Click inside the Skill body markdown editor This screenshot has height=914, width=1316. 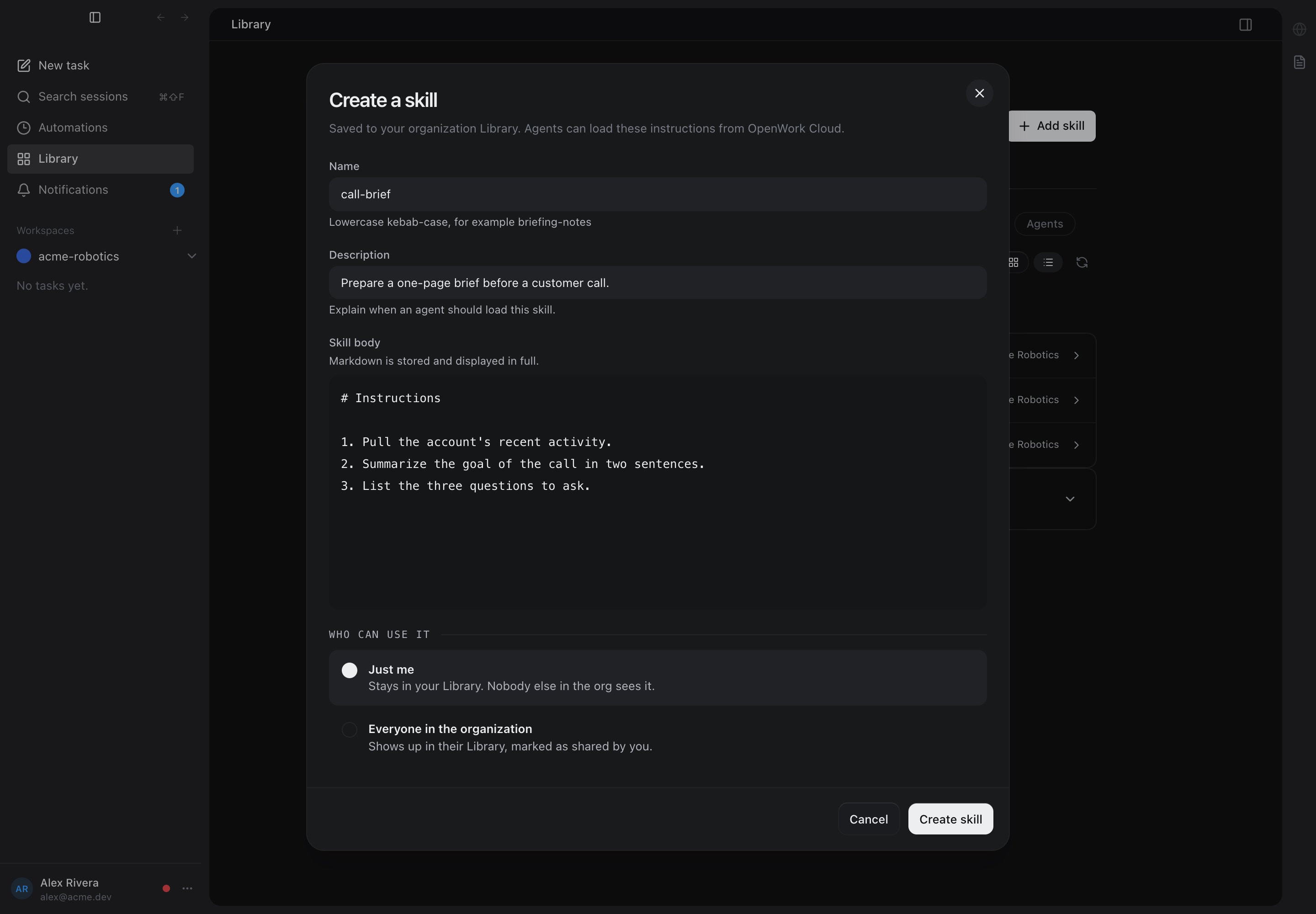(658, 493)
